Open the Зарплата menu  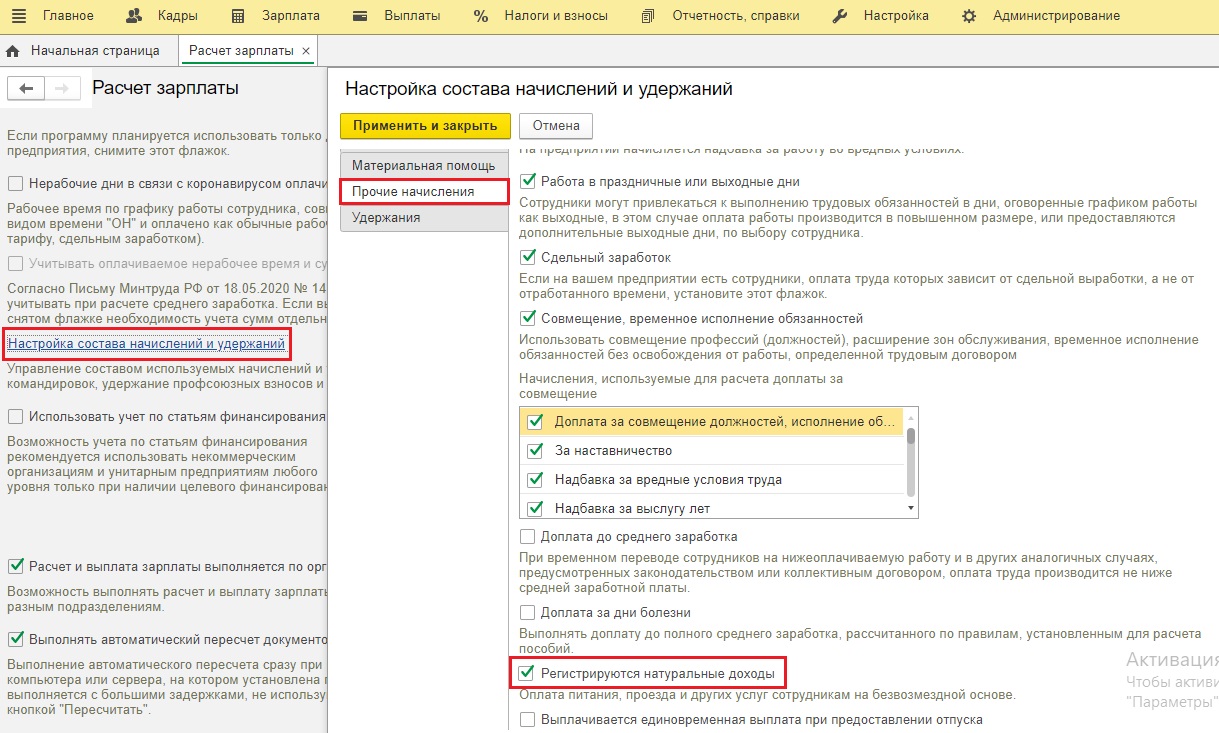pos(290,16)
